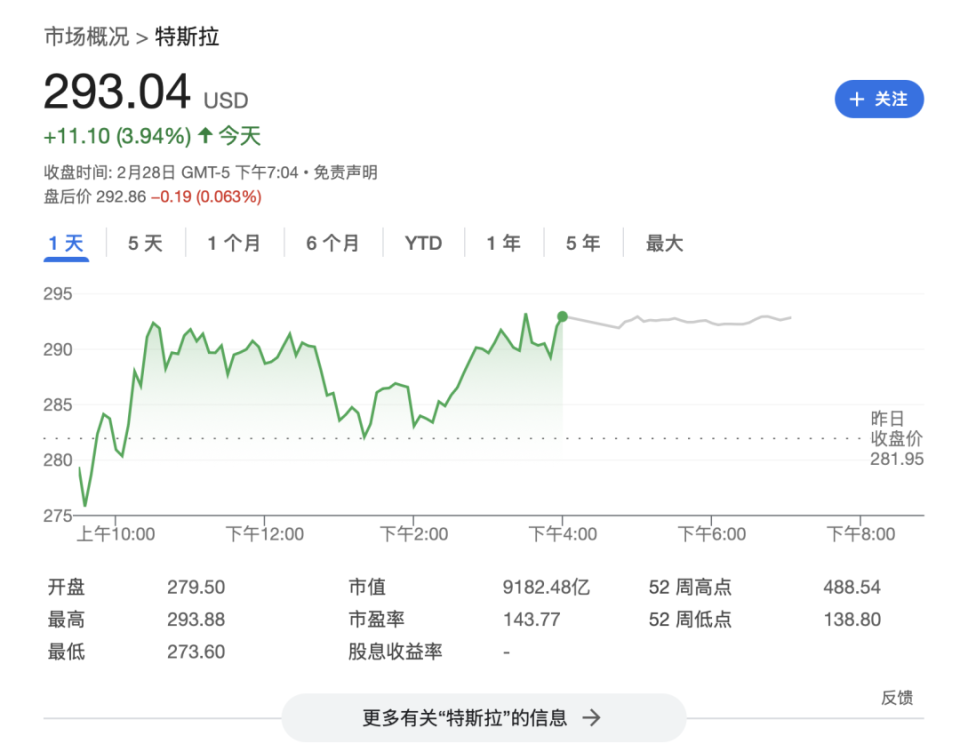Show the 最大 range tab

click(x=664, y=244)
